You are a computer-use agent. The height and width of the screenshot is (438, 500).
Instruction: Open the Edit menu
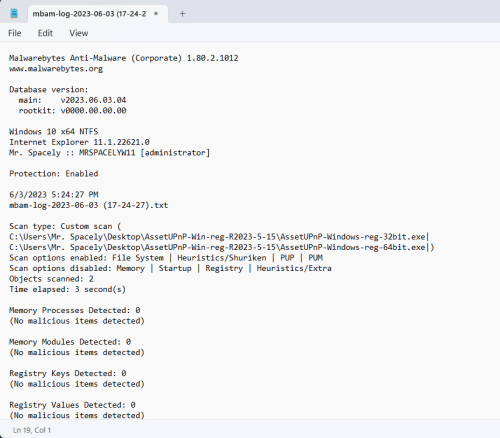pos(45,33)
